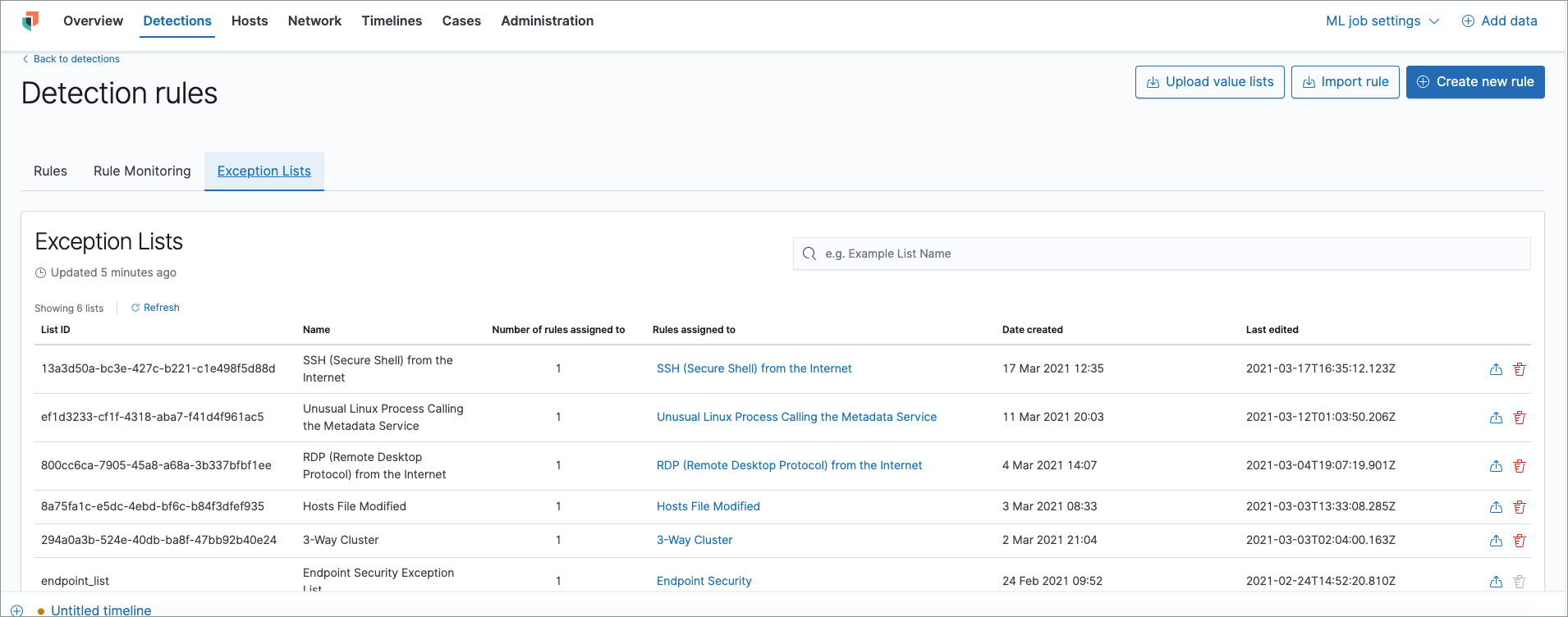Open the Rules tab
1568x617 pixels.
50,171
